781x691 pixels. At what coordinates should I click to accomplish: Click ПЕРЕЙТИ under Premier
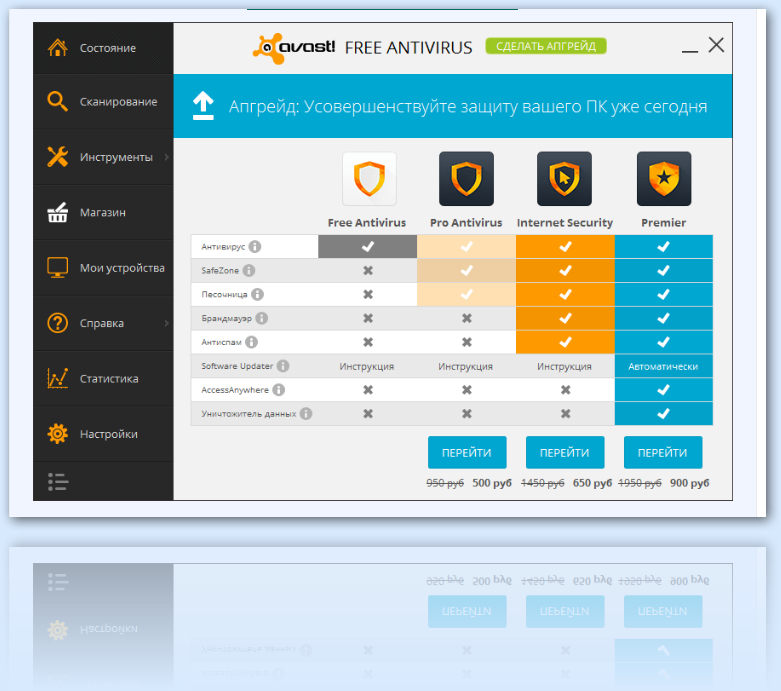(663, 452)
